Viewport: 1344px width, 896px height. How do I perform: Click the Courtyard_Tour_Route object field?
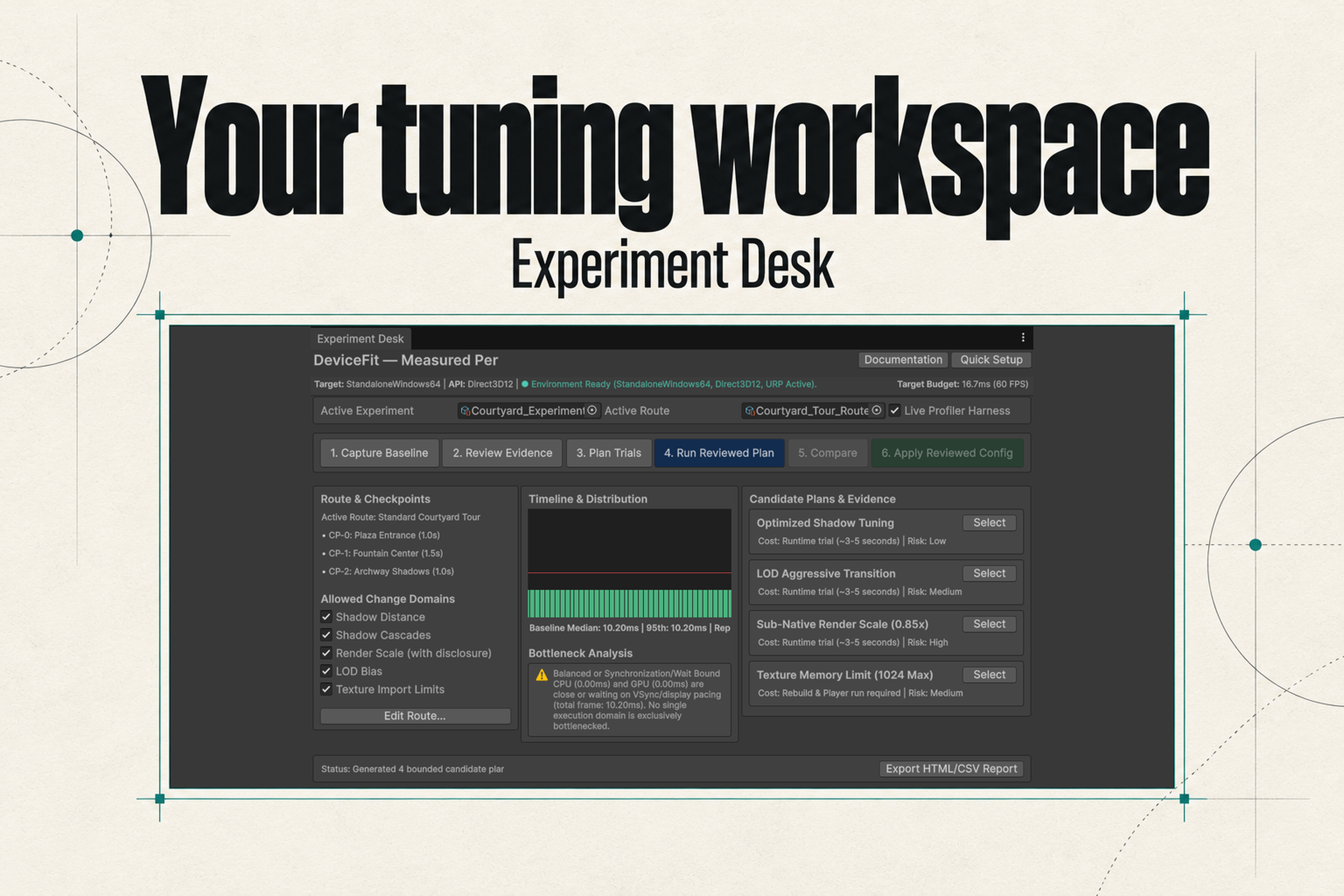tap(813, 411)
